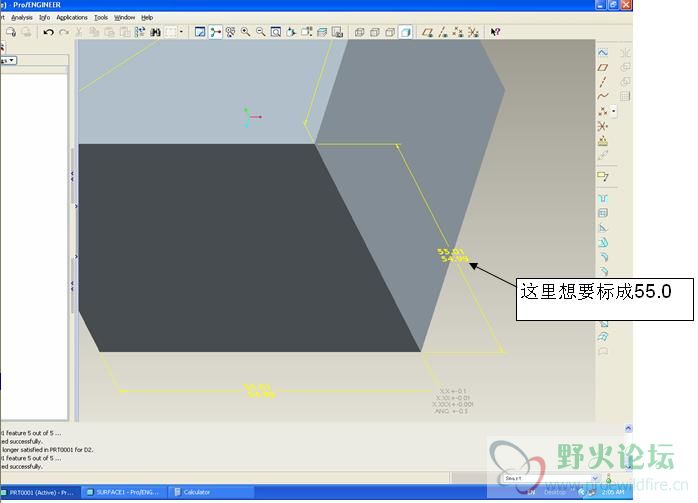Select the bottom horizontal dimension value
Image resolution: width=698 pixels, height=503 pixels.
point(260,390)
